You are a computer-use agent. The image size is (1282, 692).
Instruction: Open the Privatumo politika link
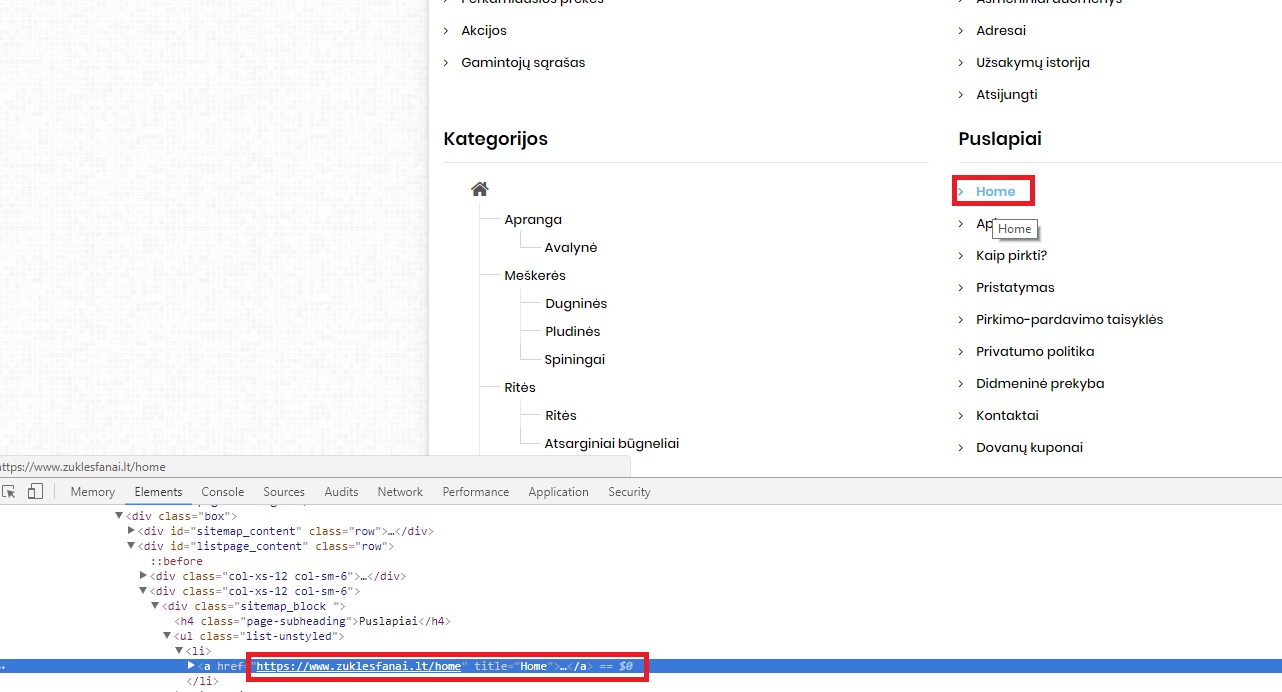pyautogui.click(x=1035, y=351)
